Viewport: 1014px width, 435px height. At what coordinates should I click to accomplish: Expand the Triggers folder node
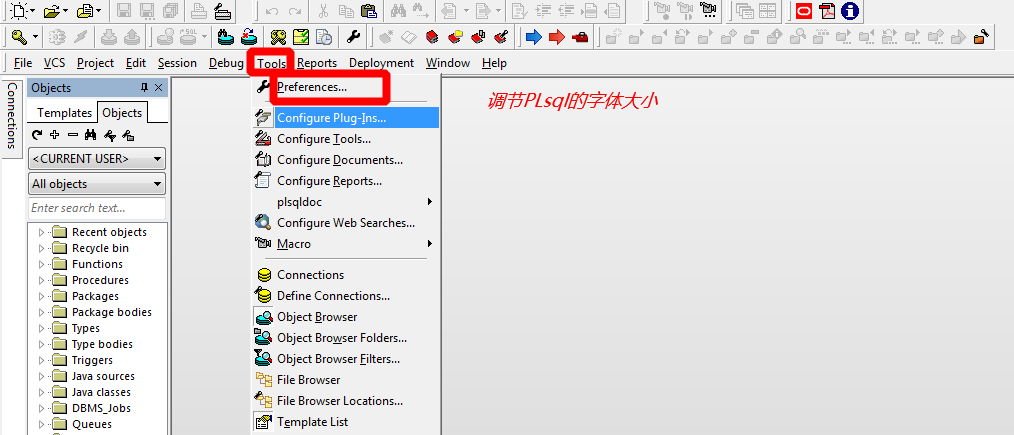tap(42, 360)
